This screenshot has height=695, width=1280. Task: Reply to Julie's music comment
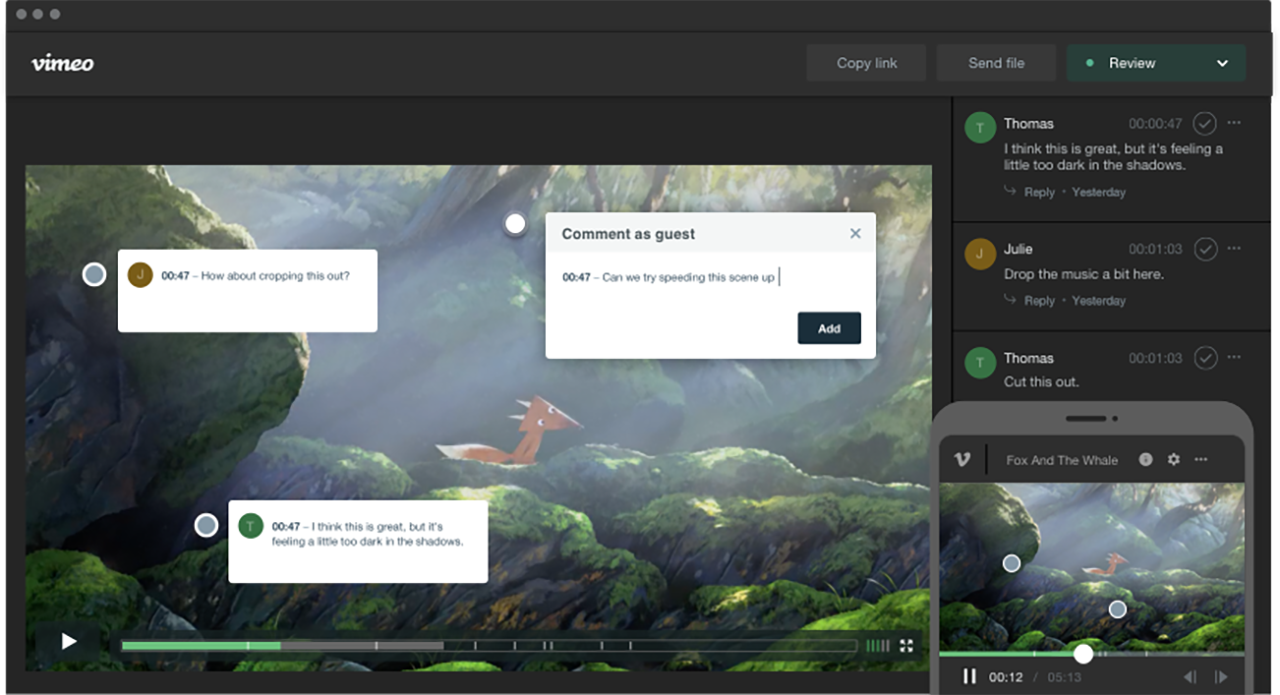(x=1039, y=301)
